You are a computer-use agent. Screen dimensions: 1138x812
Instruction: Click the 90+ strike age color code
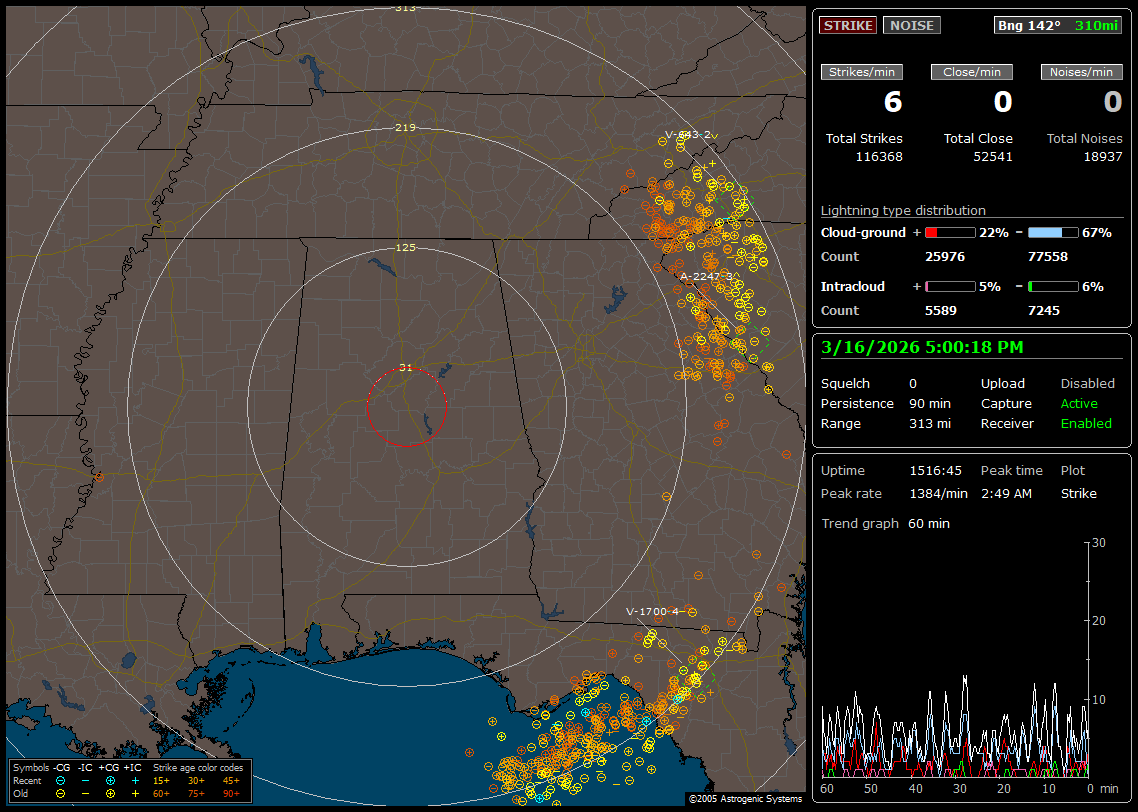click(x=229, y=793)
